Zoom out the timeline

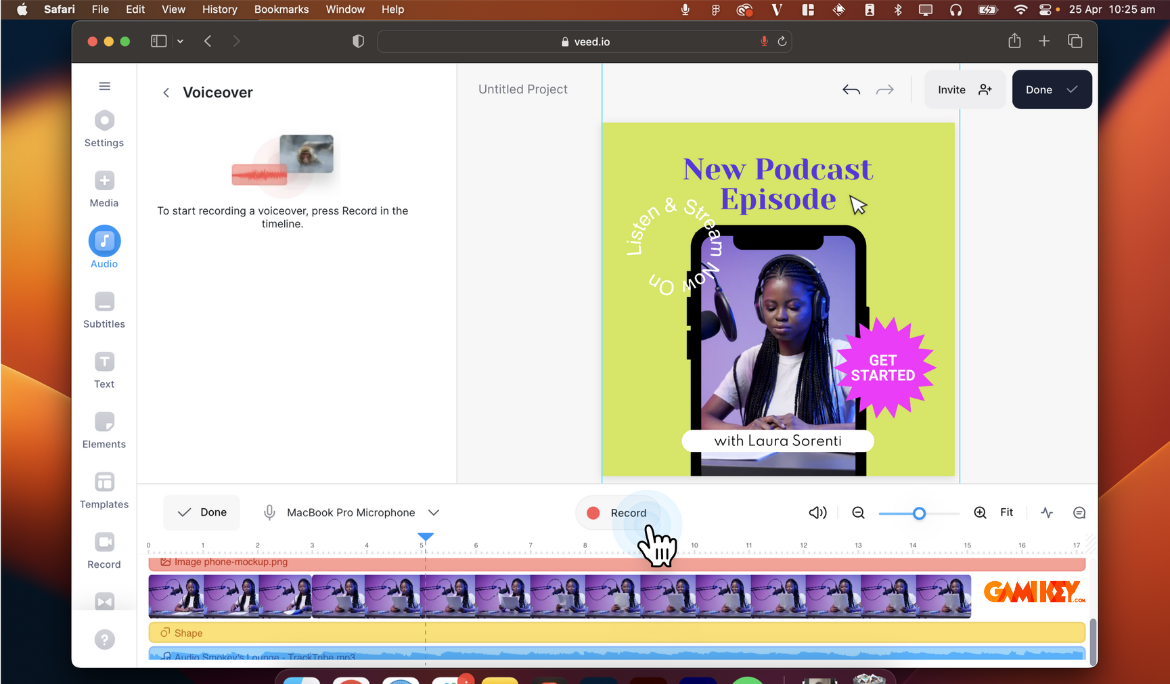(x=858, y=512)
